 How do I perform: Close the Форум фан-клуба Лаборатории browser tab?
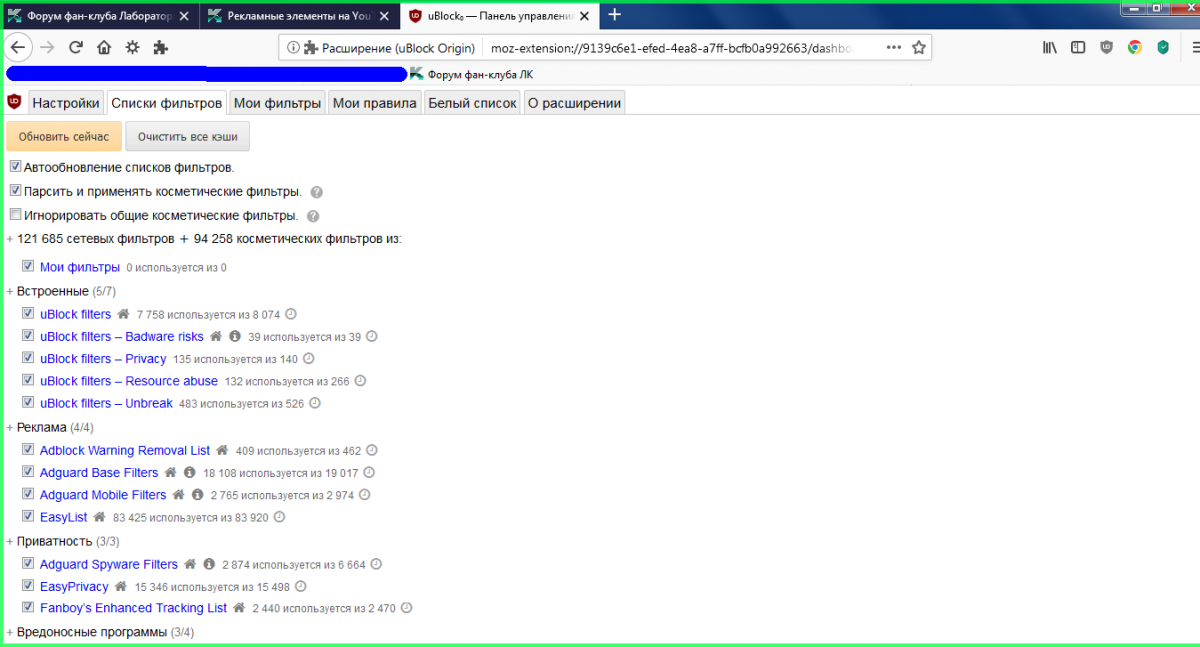coord(183,14)
